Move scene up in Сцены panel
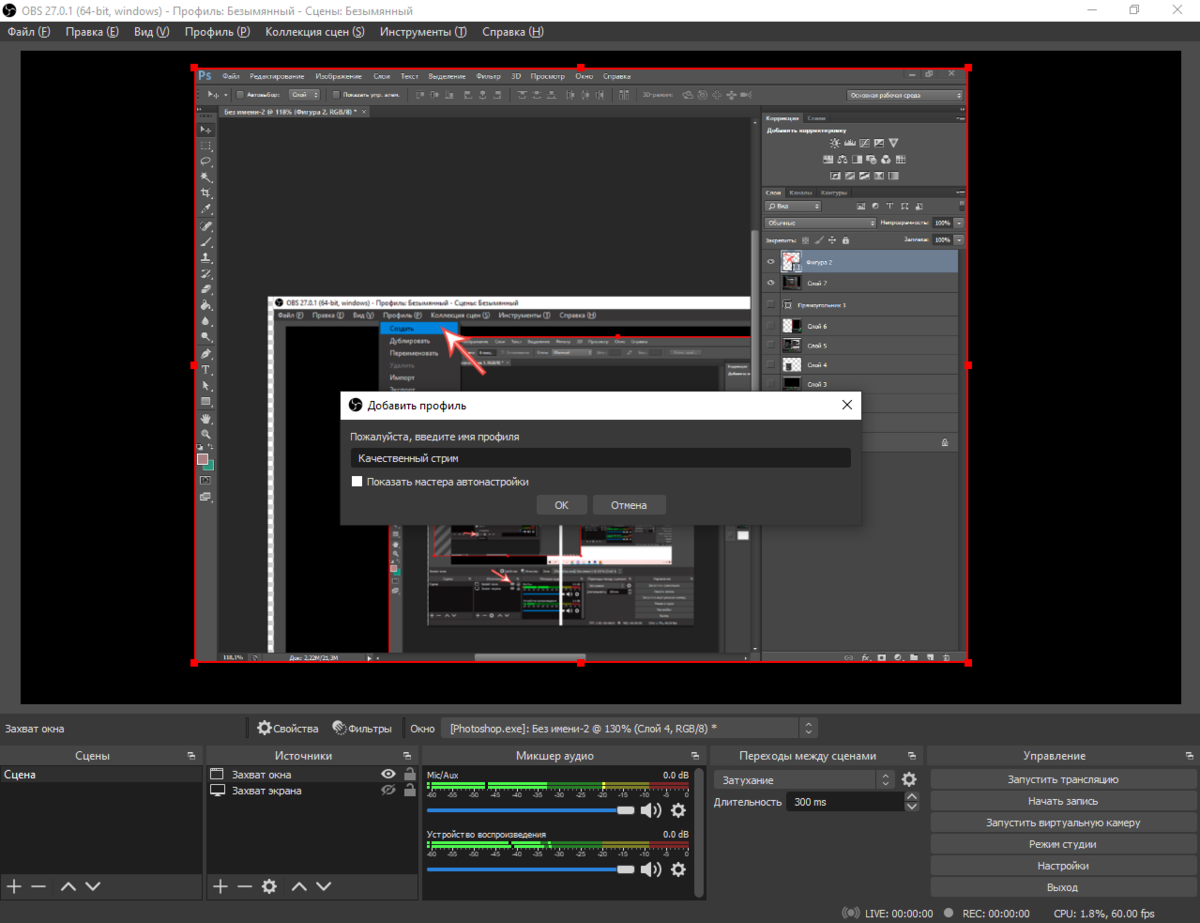The image size is (1200, 923). [x=68, y=886]
